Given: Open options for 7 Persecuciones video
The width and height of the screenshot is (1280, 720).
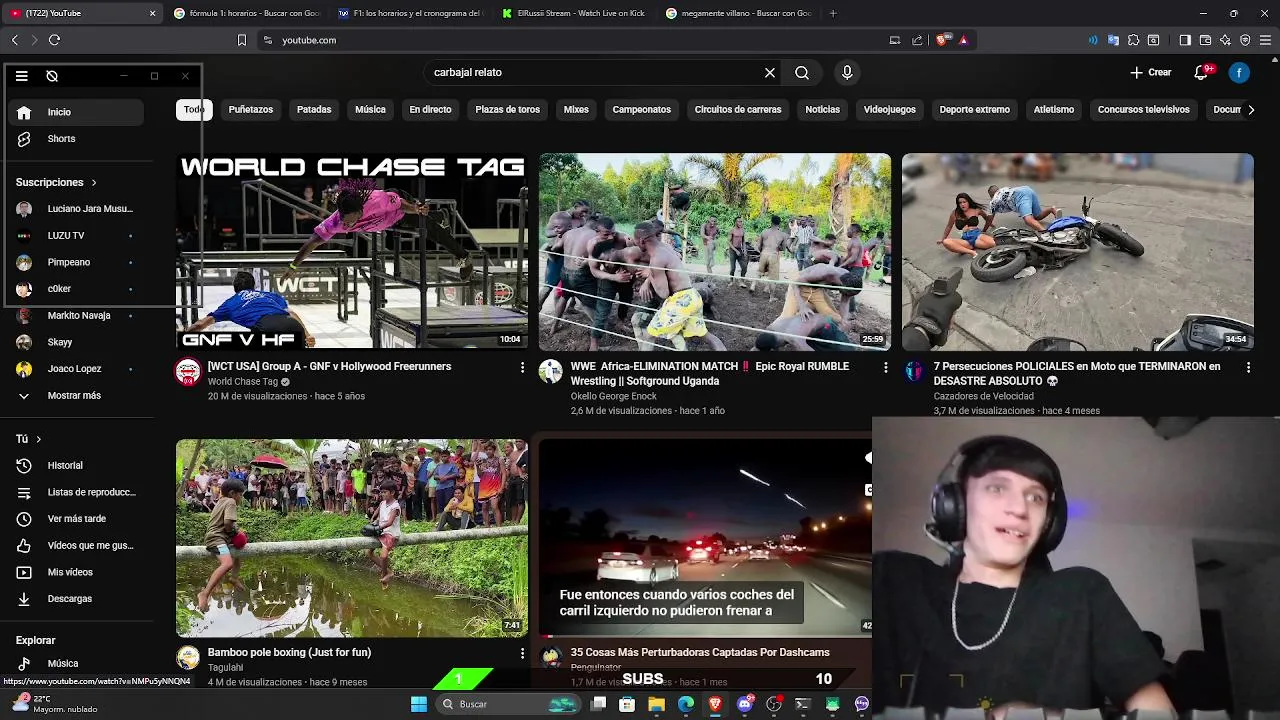Looking at the screenshot, I should coord(1248,368).
